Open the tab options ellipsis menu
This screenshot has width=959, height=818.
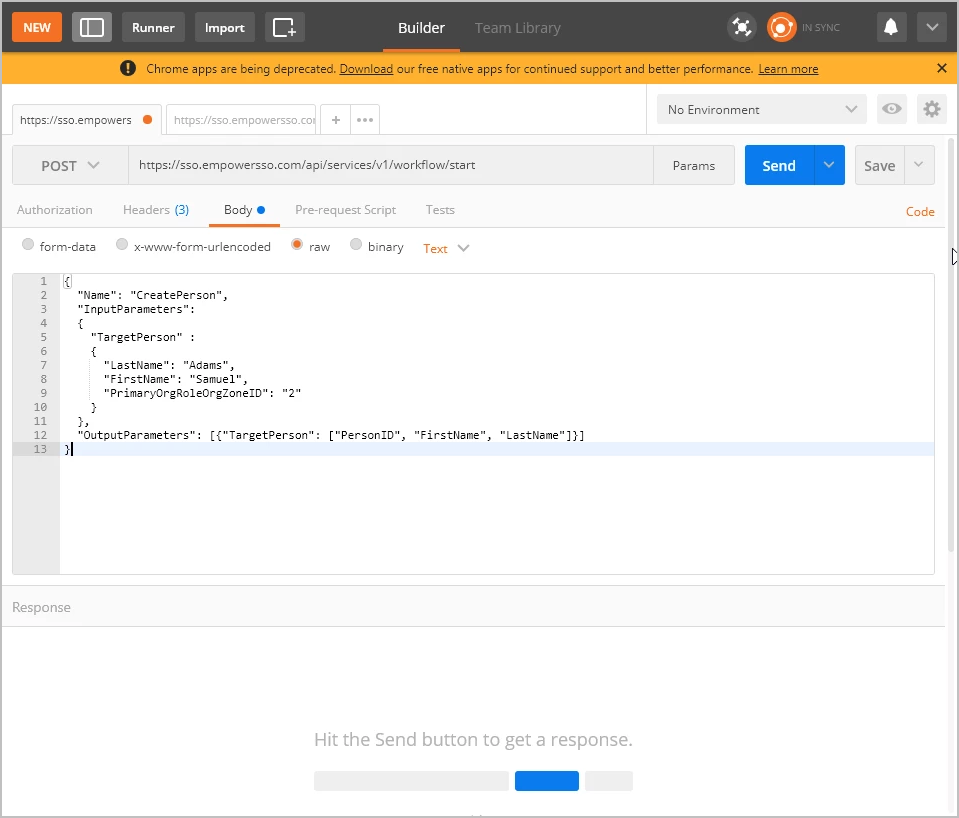(x=365, y=120)
